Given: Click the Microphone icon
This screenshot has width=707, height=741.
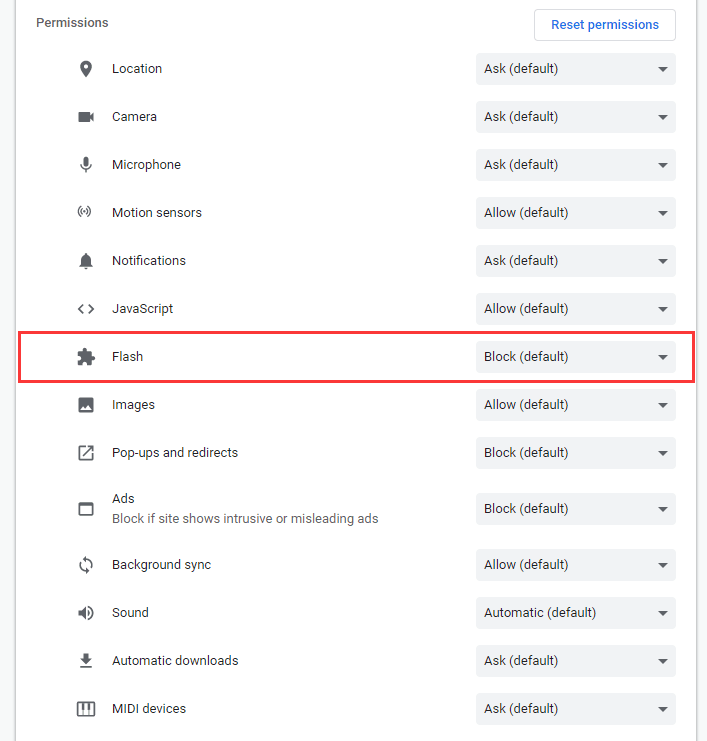Looking at the screenshot, I should click(86, 164).
